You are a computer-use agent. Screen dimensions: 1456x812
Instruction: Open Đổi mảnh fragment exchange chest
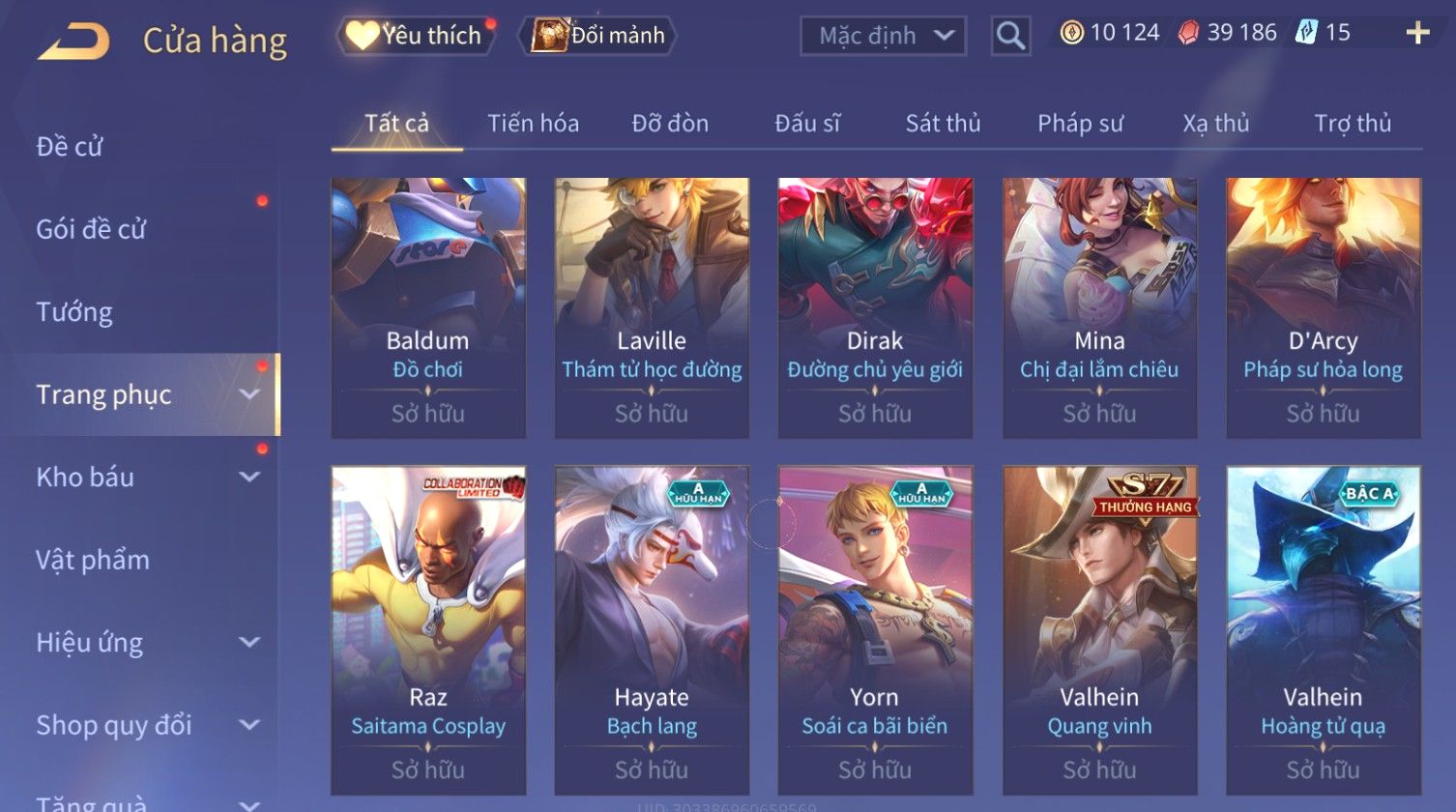pos(597,36)
